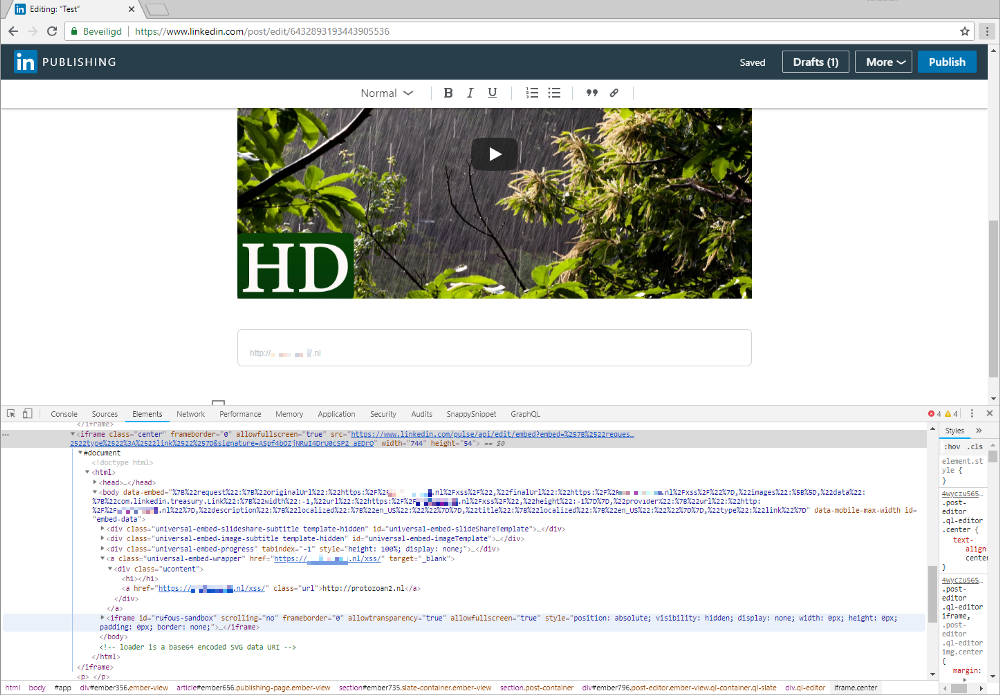
Task: Open the SnappySnippet tab
Action: click(x=471, y=414)
